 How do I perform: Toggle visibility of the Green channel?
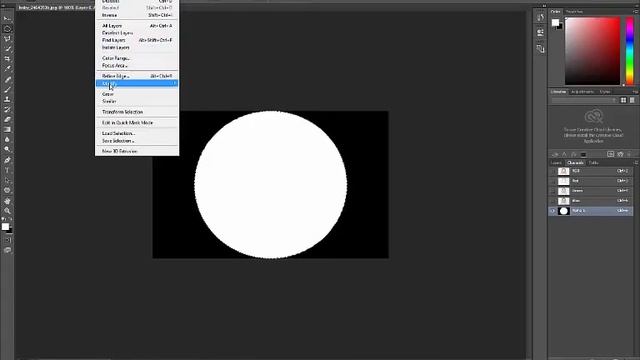point(553,191)
